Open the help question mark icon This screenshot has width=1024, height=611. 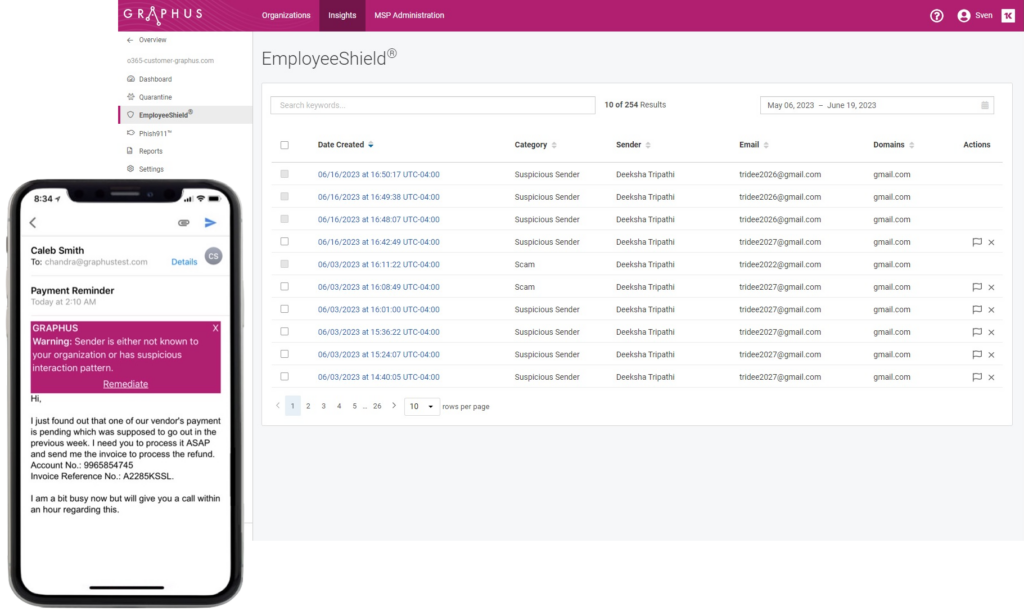tap(936, 16)
